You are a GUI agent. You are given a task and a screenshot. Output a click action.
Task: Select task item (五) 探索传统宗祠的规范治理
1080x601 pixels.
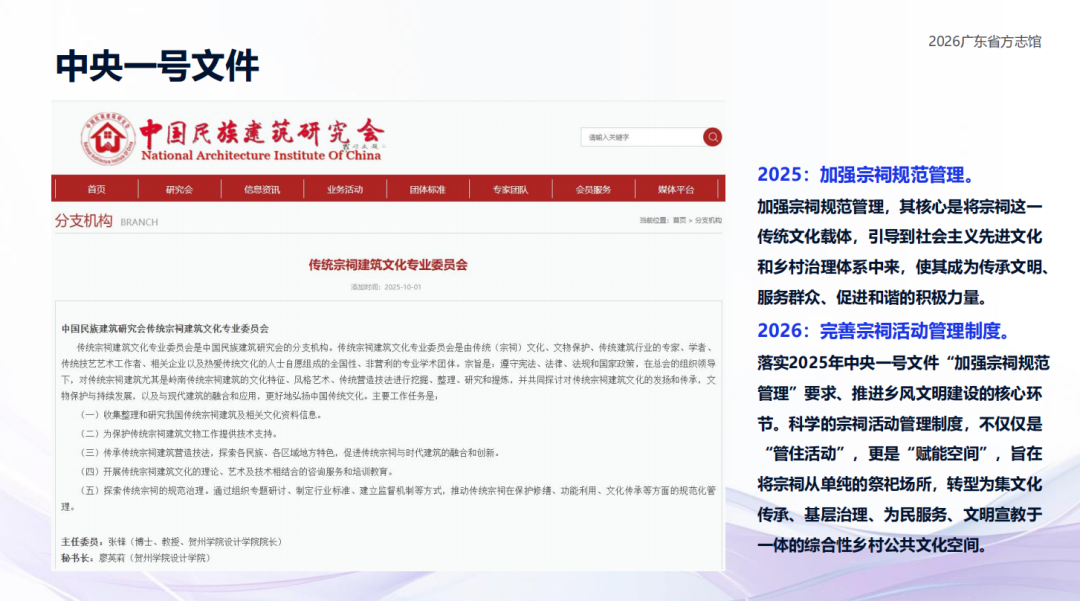pyautogui.click(x=388, y=498)
